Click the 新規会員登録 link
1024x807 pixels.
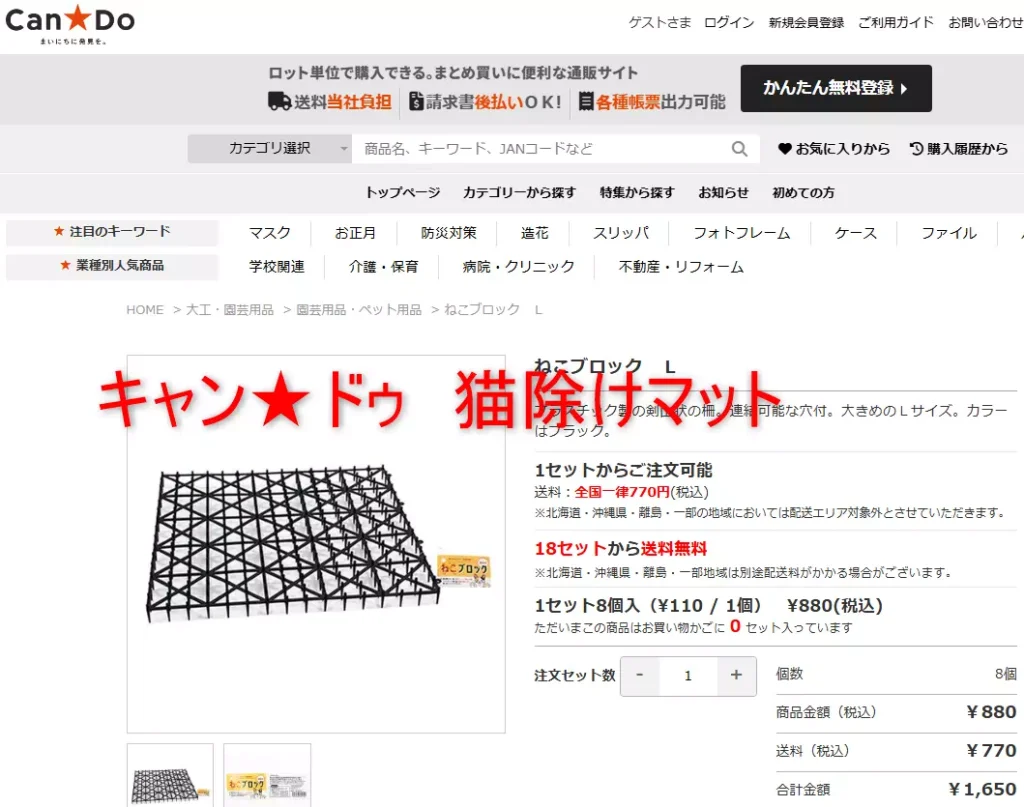(x=806, y=22)
